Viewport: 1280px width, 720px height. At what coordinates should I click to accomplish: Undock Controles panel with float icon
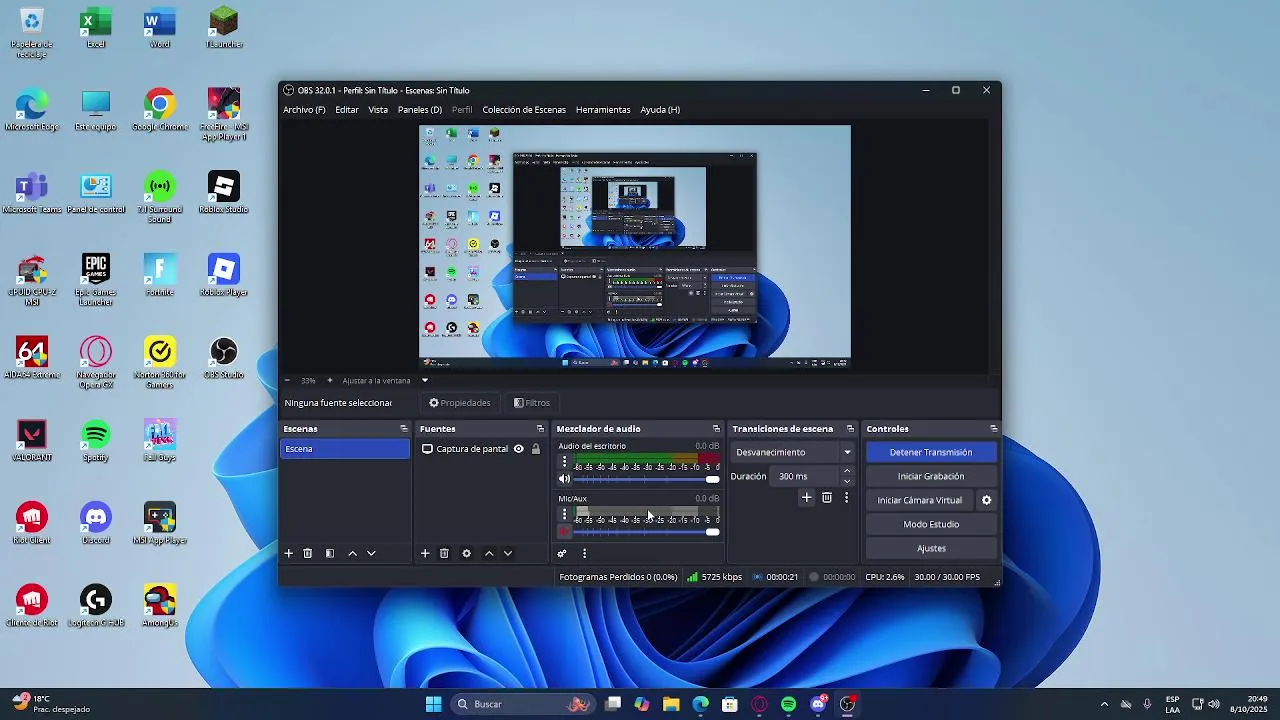tap(993, 429)
